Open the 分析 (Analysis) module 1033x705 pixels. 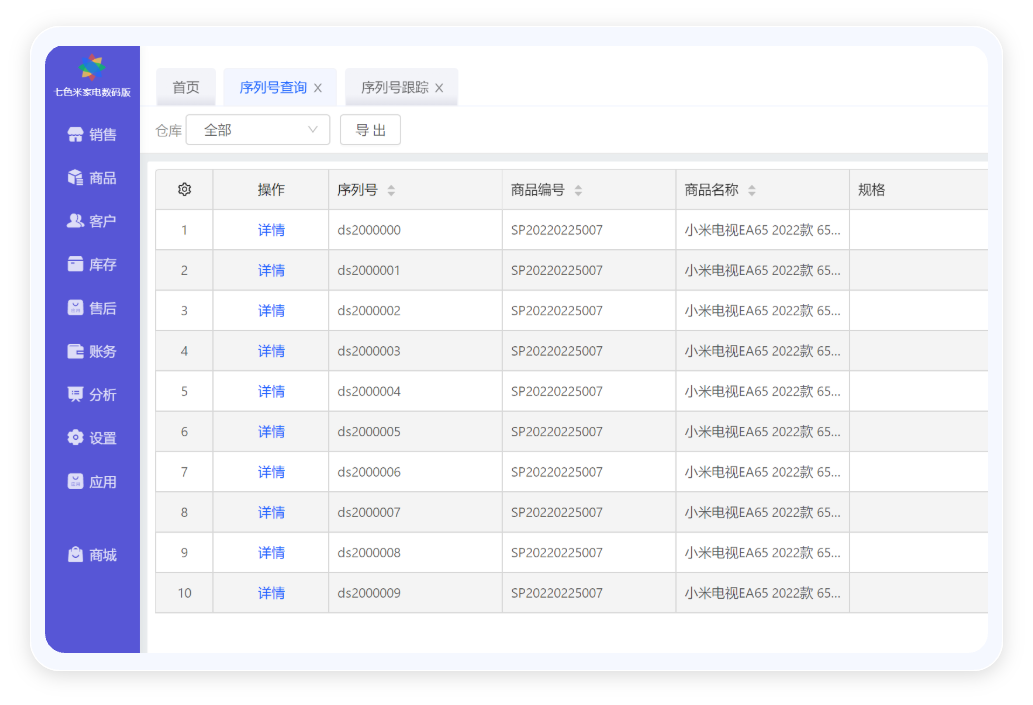click(91, 394)
